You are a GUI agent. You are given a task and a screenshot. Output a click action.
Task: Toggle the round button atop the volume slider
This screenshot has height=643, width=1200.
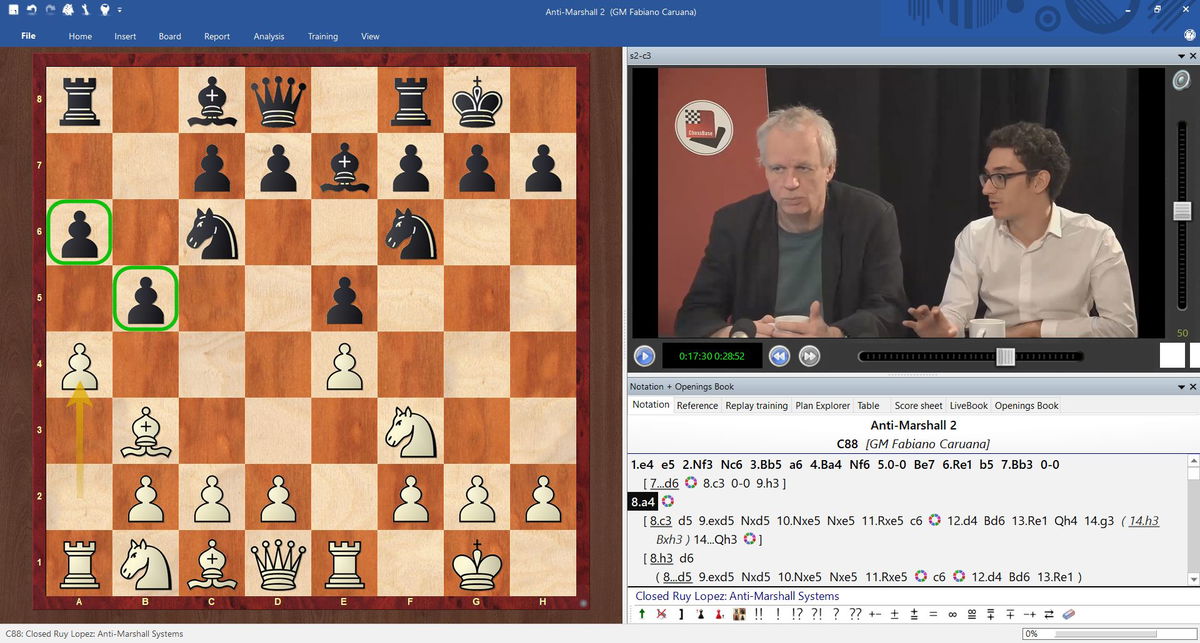pos(1182,81)
